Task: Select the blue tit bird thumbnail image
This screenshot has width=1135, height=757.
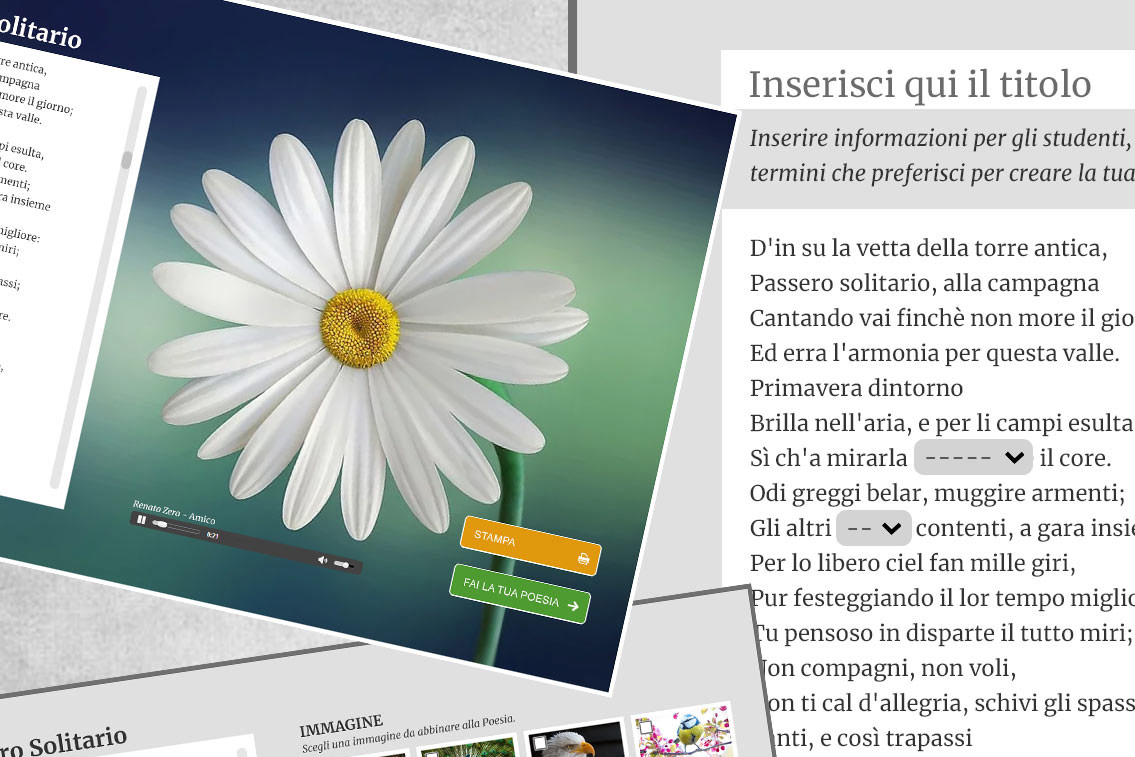Action: click(684, 731)
